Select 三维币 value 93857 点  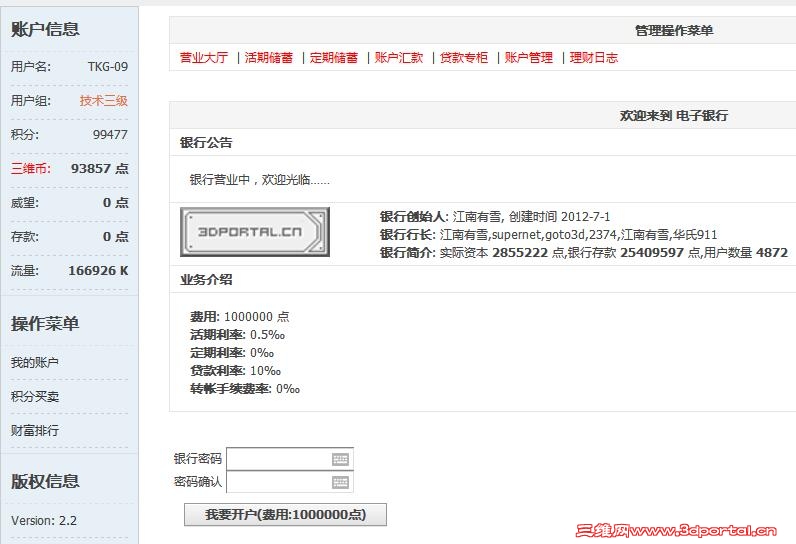[100, 168]
